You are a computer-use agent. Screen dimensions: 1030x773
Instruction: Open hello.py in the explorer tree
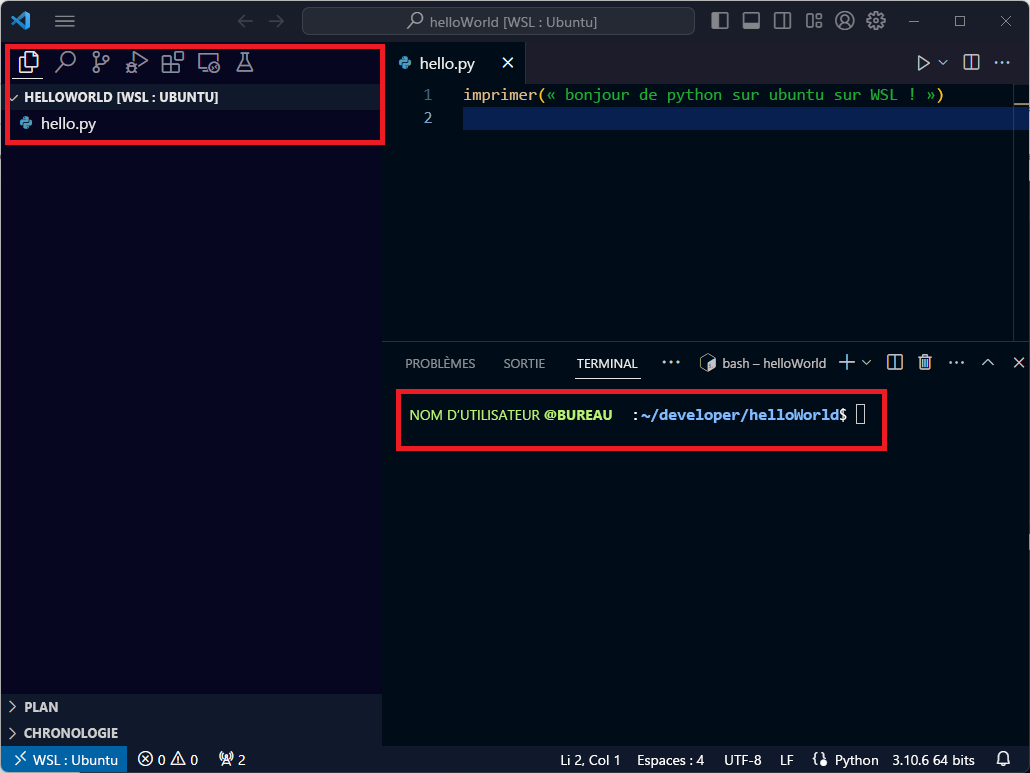point(190,123)
